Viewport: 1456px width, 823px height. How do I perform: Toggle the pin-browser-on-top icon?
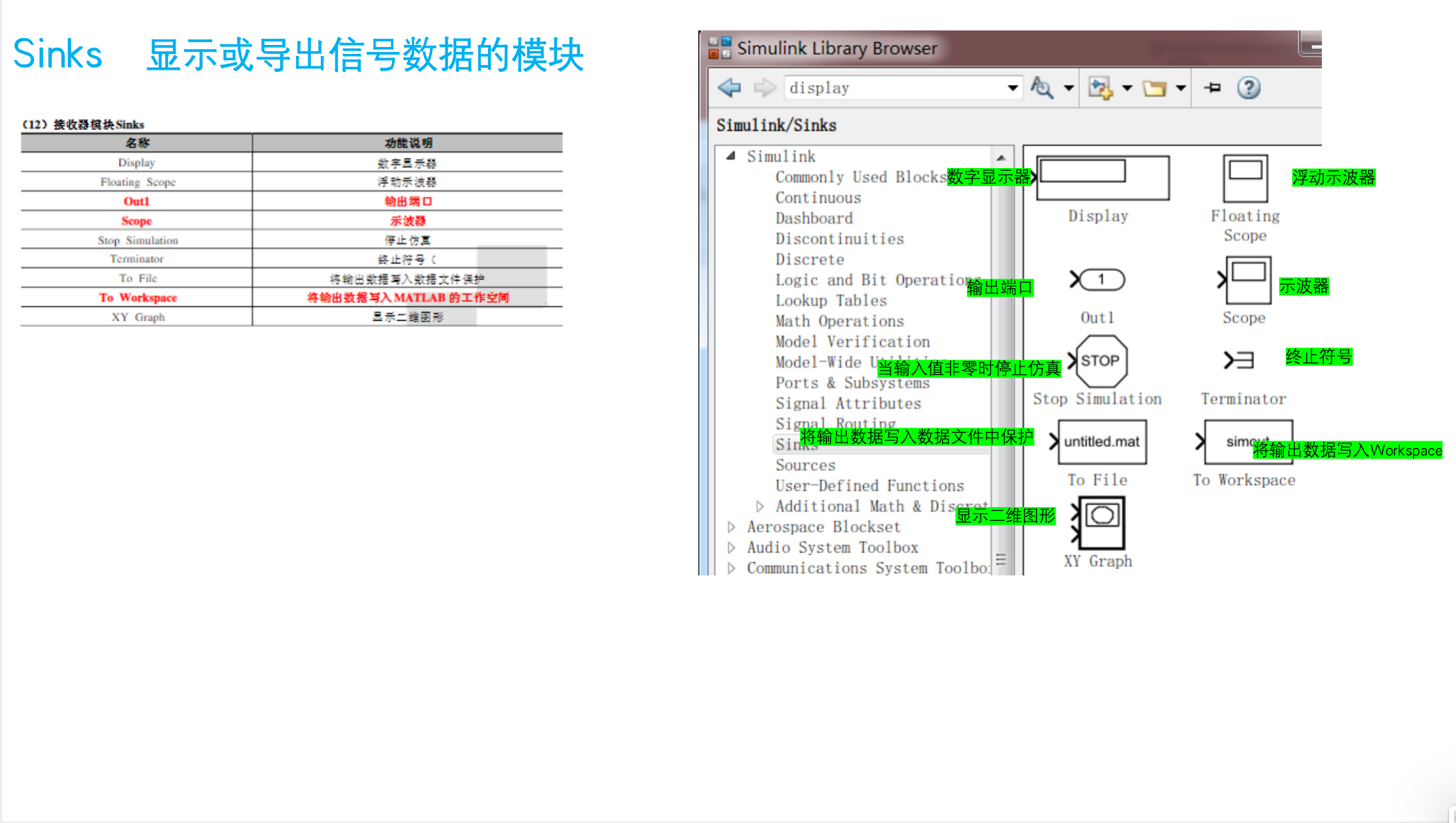1212,87
